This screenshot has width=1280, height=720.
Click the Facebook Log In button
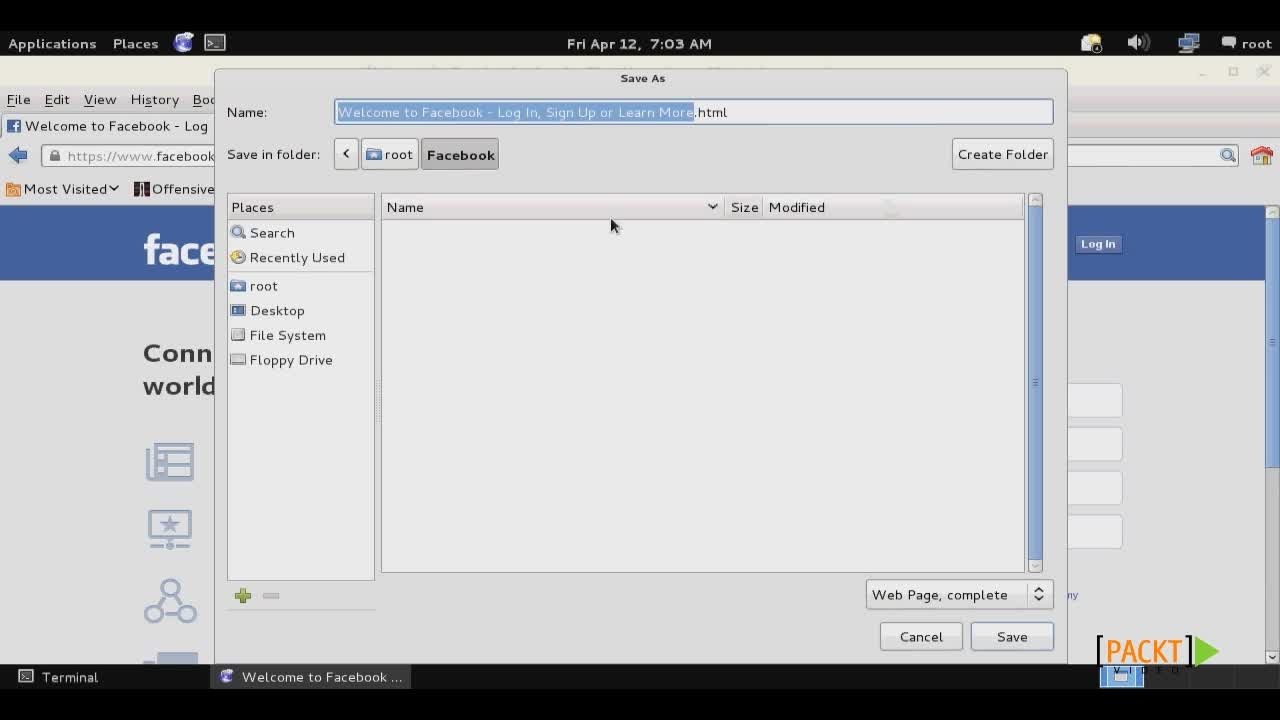point(1097,244)
